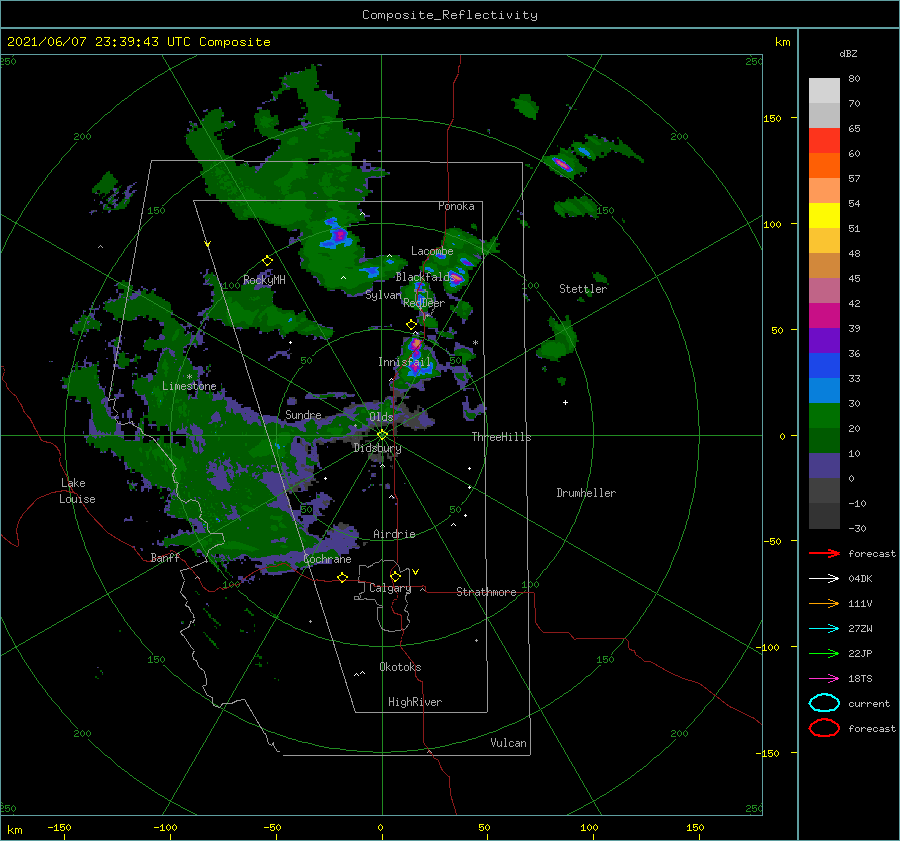Click the magenta 18TS arrow in the legend
This screenshot has width=900, height=841.
tap(824, 679)
